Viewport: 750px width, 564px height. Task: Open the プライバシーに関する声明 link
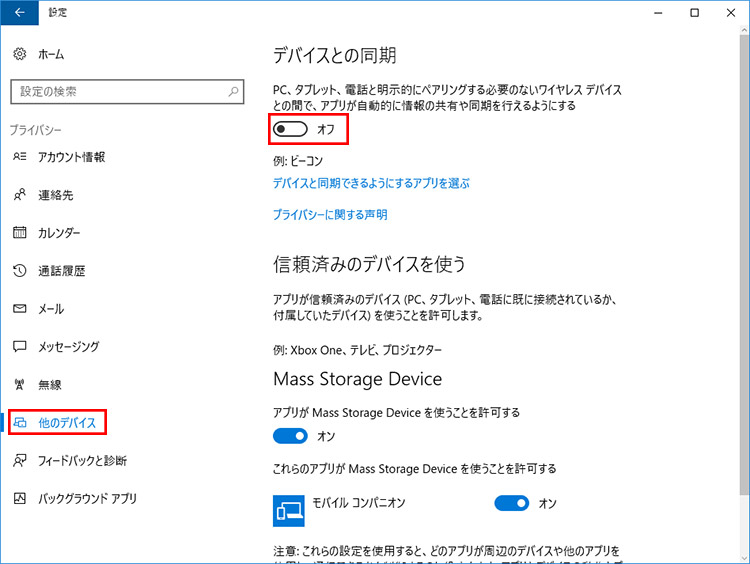click(330, 215)
